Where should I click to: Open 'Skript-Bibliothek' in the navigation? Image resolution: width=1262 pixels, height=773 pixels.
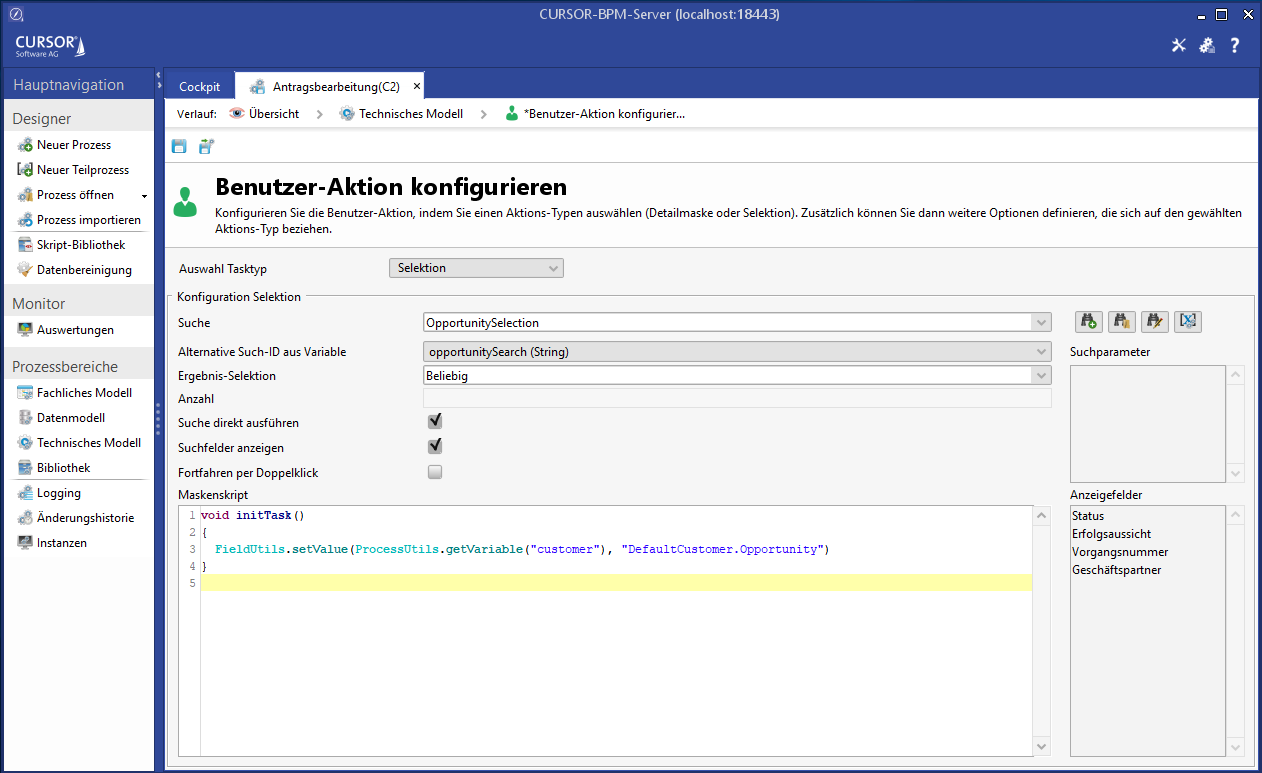81,245
